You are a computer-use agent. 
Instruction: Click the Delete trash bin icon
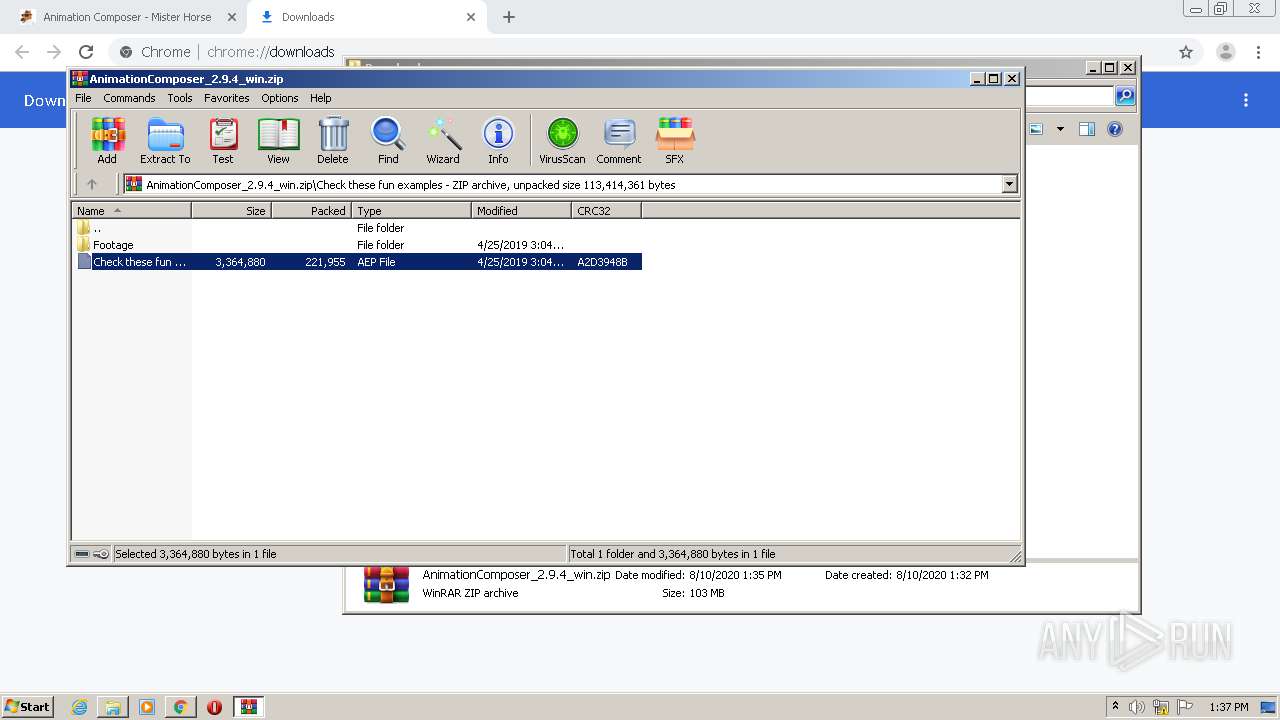tap(333, 140)
